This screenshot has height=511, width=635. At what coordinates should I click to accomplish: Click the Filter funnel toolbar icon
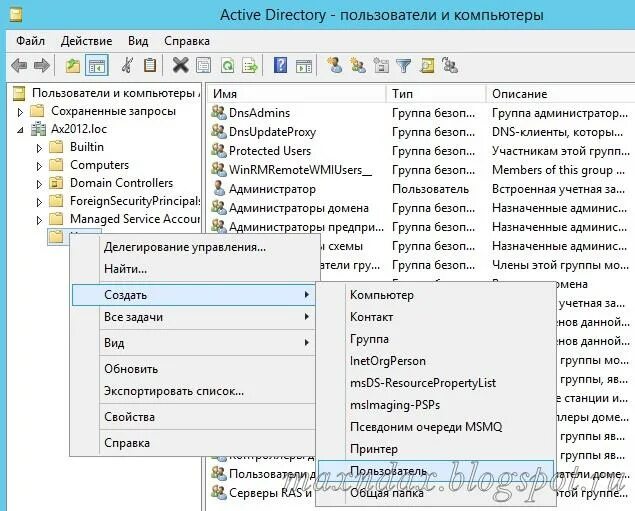click(x=403, y=65)
